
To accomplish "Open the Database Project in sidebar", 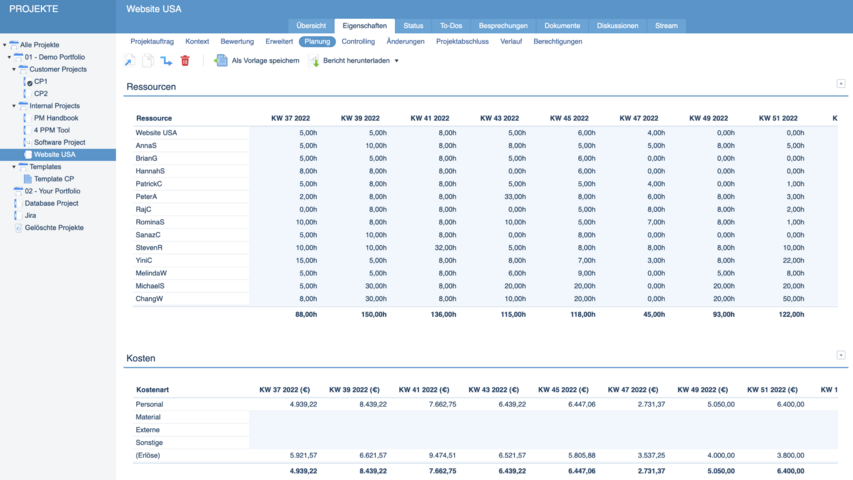I will tap(51, 203).
